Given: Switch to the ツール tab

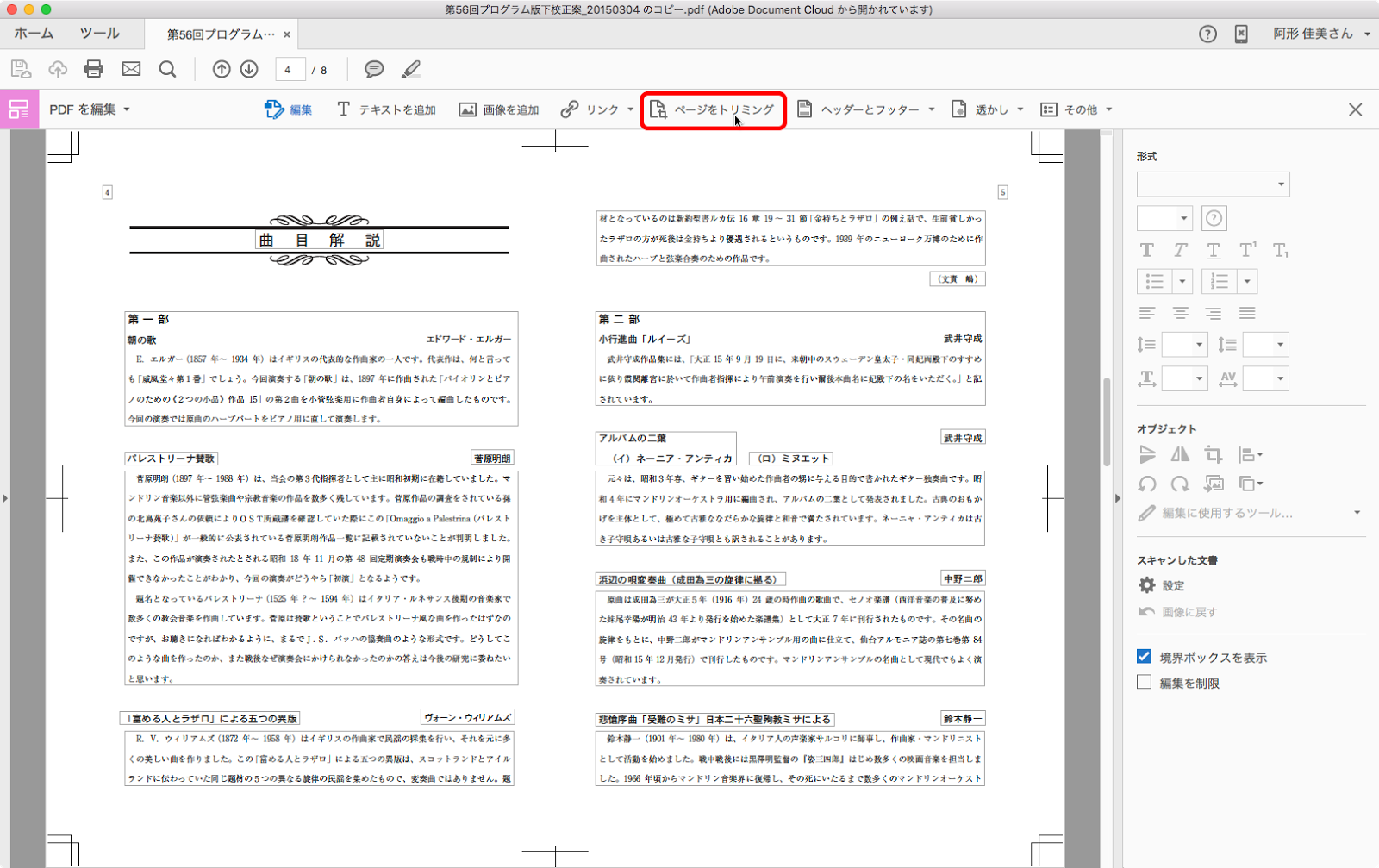Looking at the screenshot, I should pos(100,34).
